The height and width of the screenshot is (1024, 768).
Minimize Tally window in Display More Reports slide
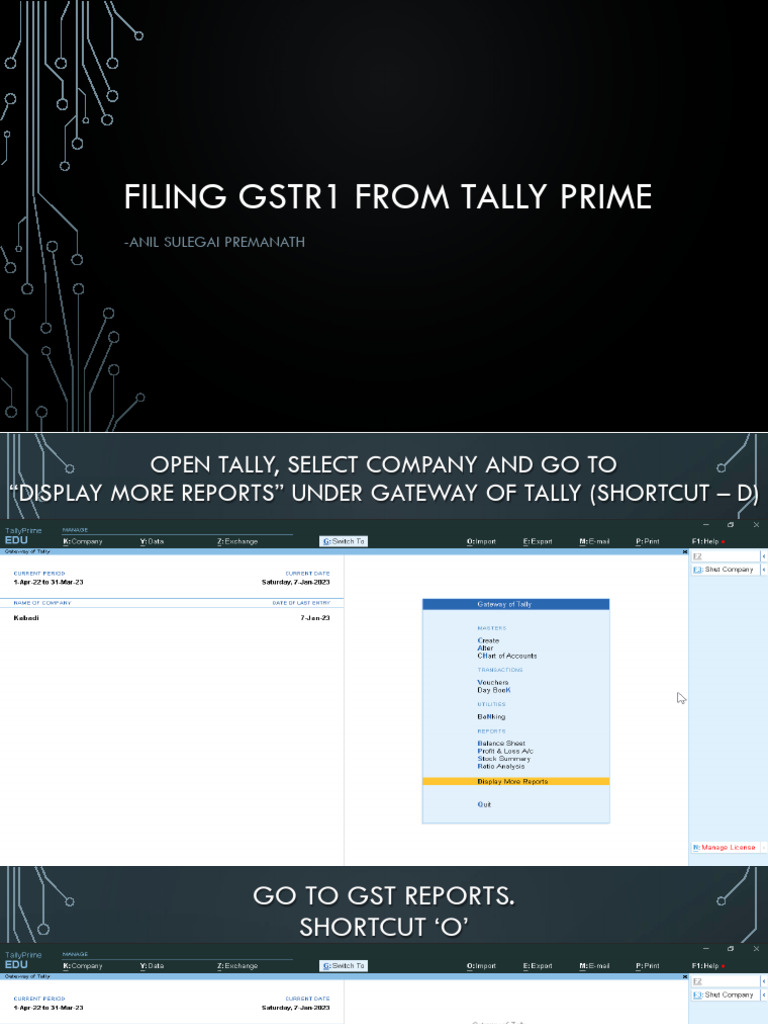(706, 524)
